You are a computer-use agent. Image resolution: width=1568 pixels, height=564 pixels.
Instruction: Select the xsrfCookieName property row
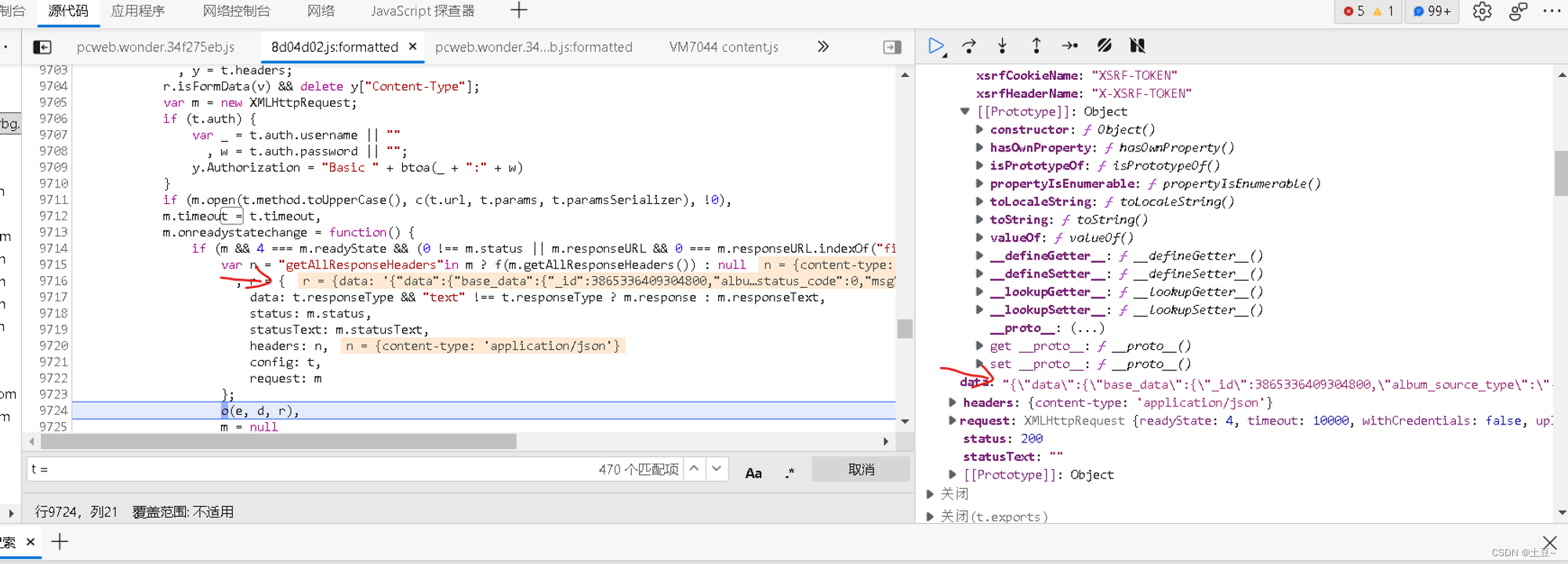pyautogui.click(x=1076, y=75)
